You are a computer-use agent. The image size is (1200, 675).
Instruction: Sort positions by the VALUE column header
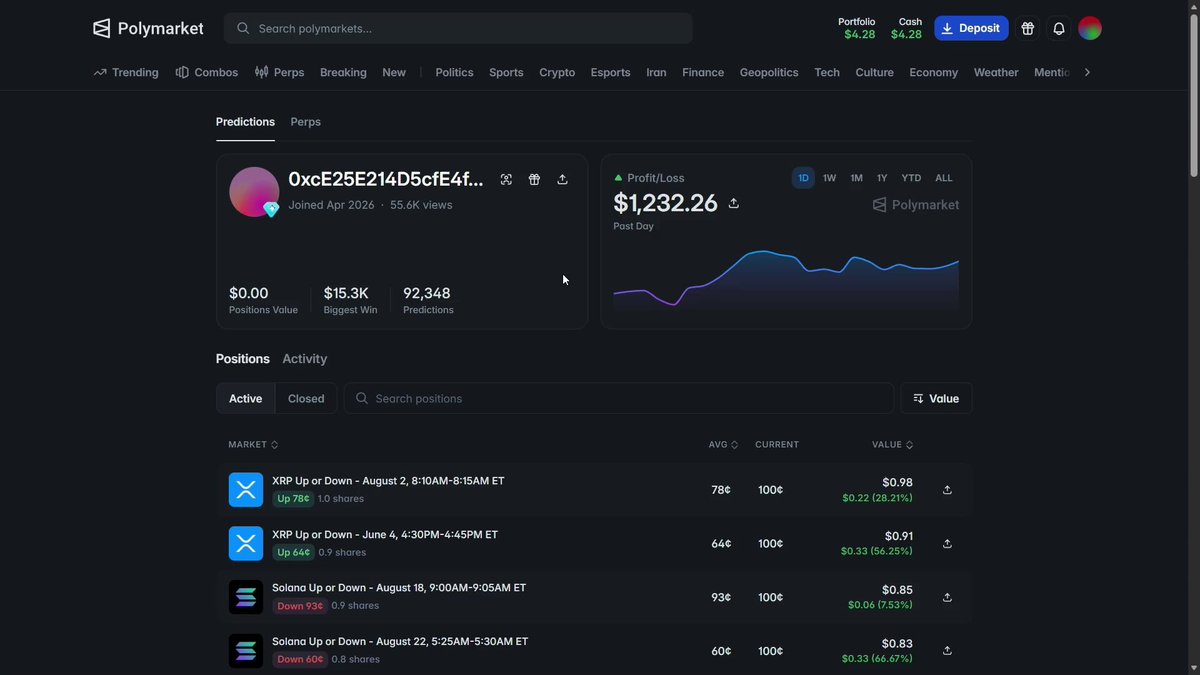click(x=892, y=445)
